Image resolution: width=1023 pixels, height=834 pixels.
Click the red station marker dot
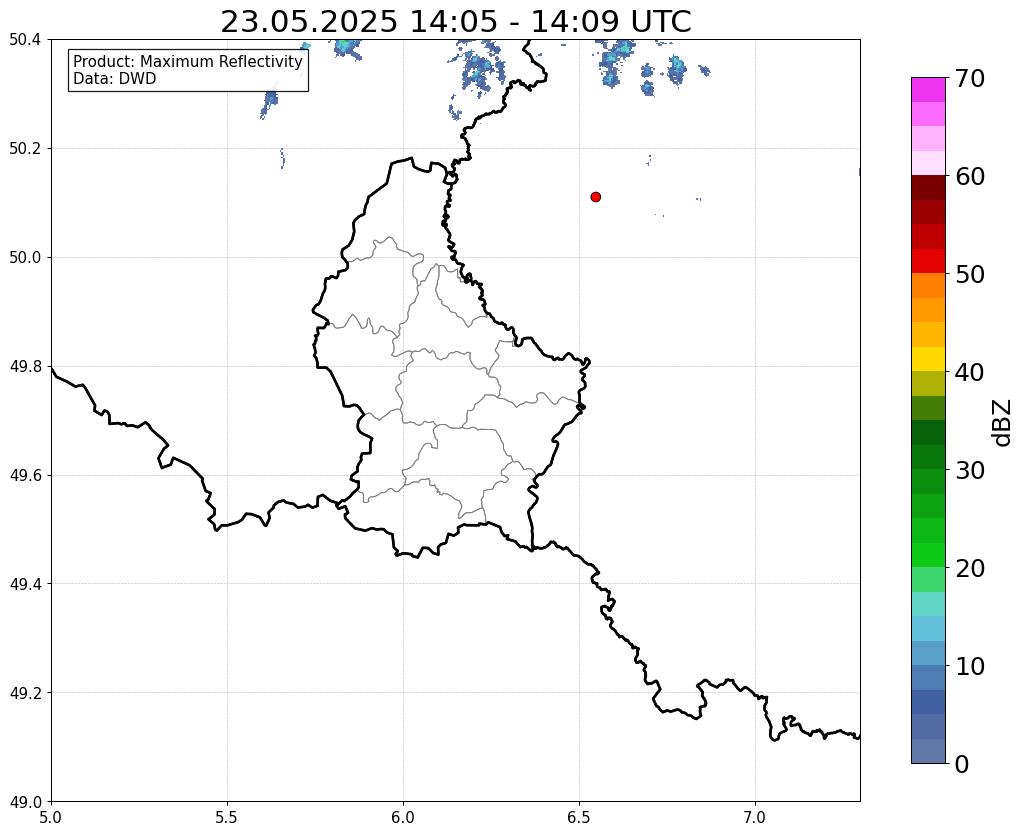[595, 197]
